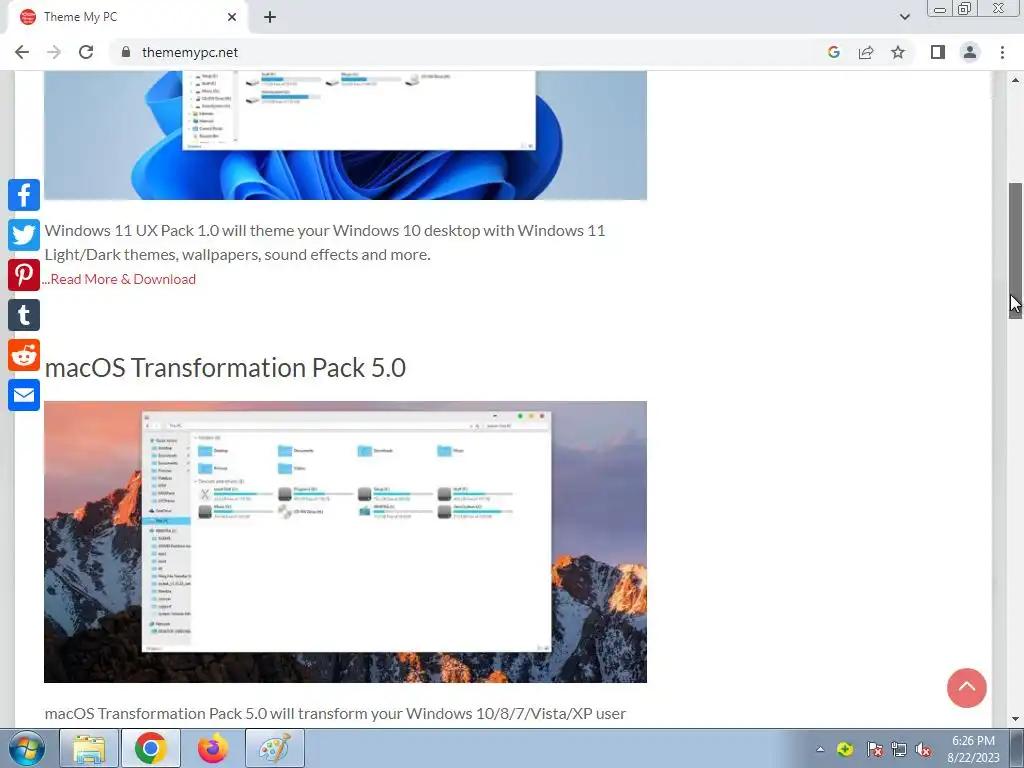The image size is (1024, 768).
Task: Pin the page on Pinterest
Action: tap(24, 275)
